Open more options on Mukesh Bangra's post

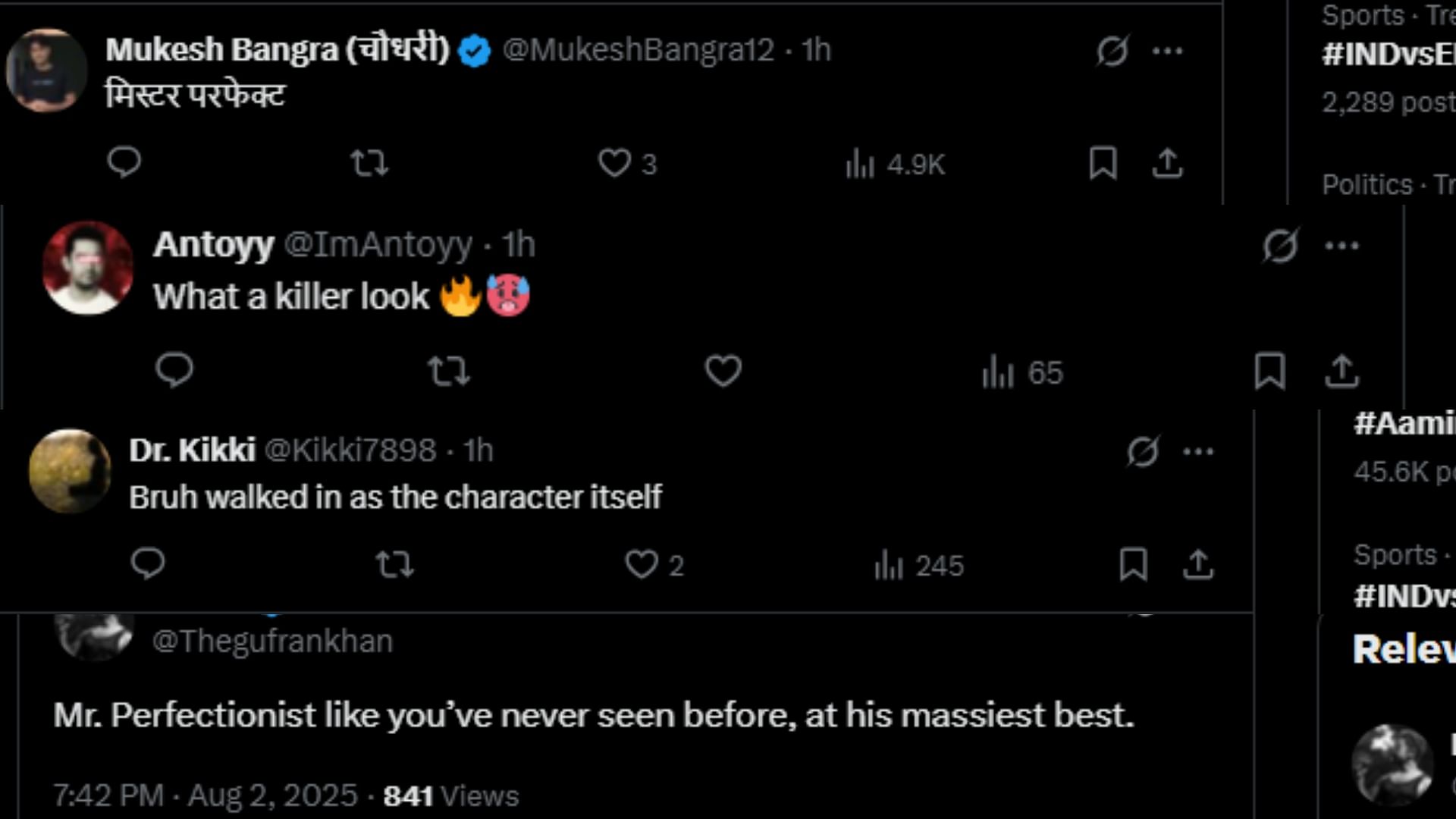1167,51
